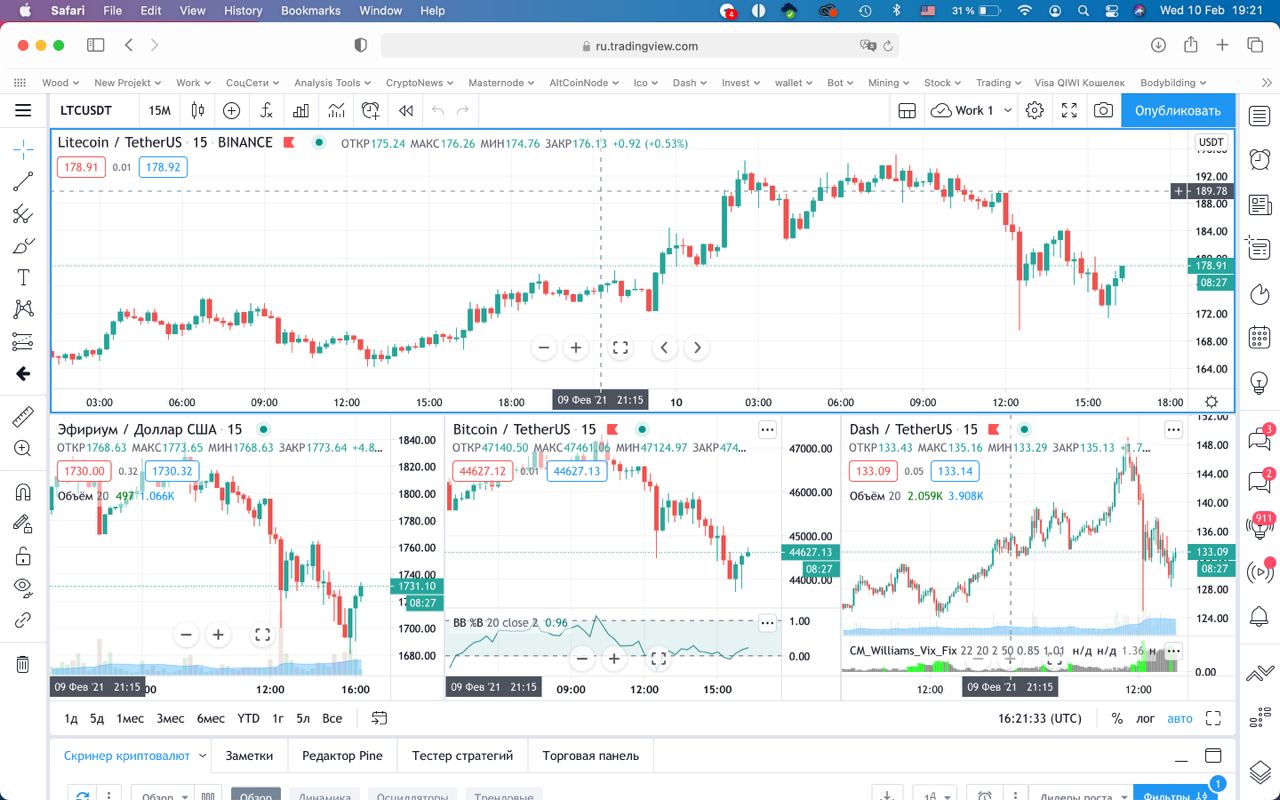Viewport: 1280px width, 800px height.
Task: Create an alert with the alarm clock icon
Action: (x=370, y=110)
